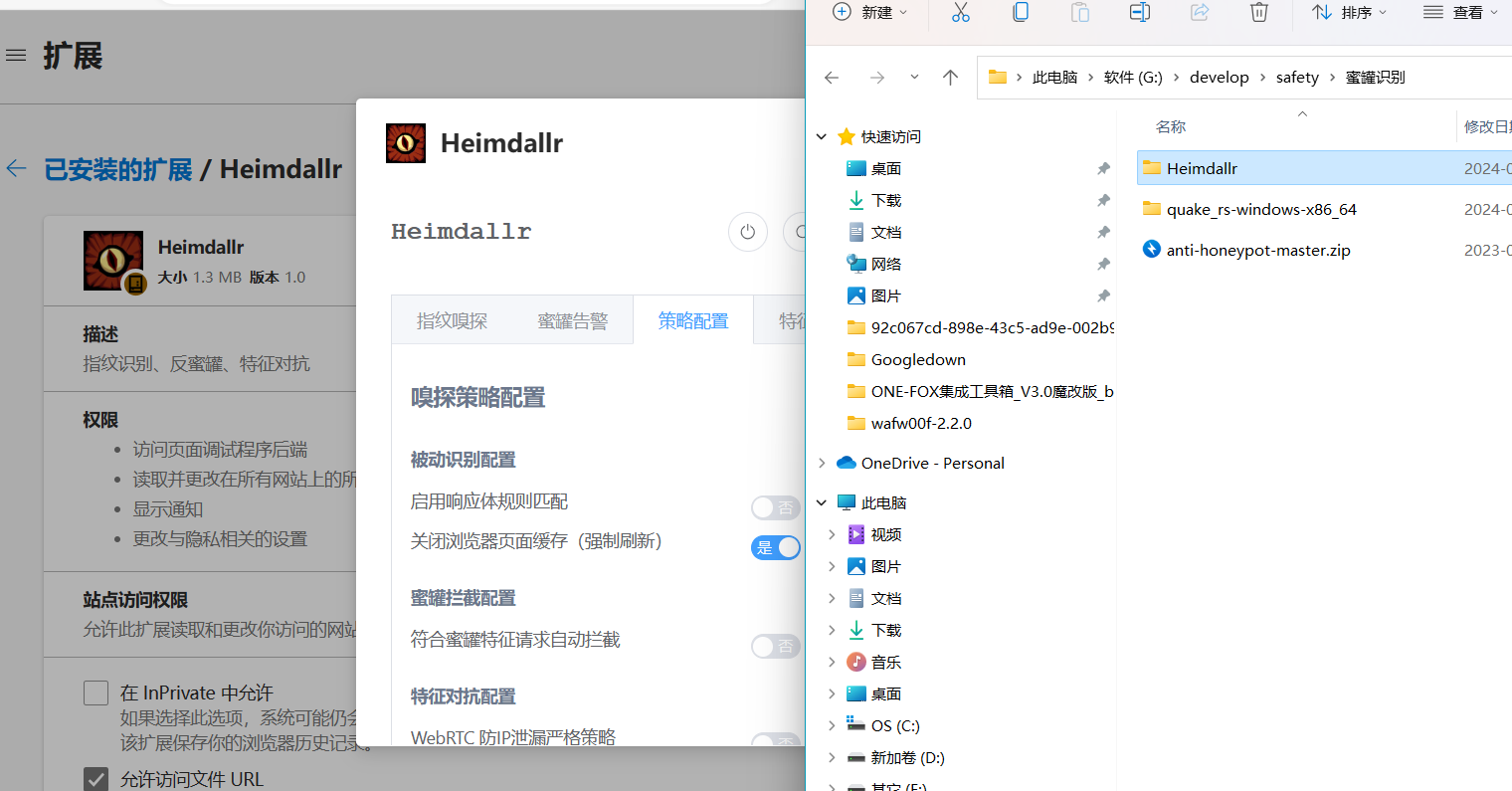The width and height of the screenshot is (1512, 791).
Task: Switch to 指纹嗅探 tab
Action: 453,320
